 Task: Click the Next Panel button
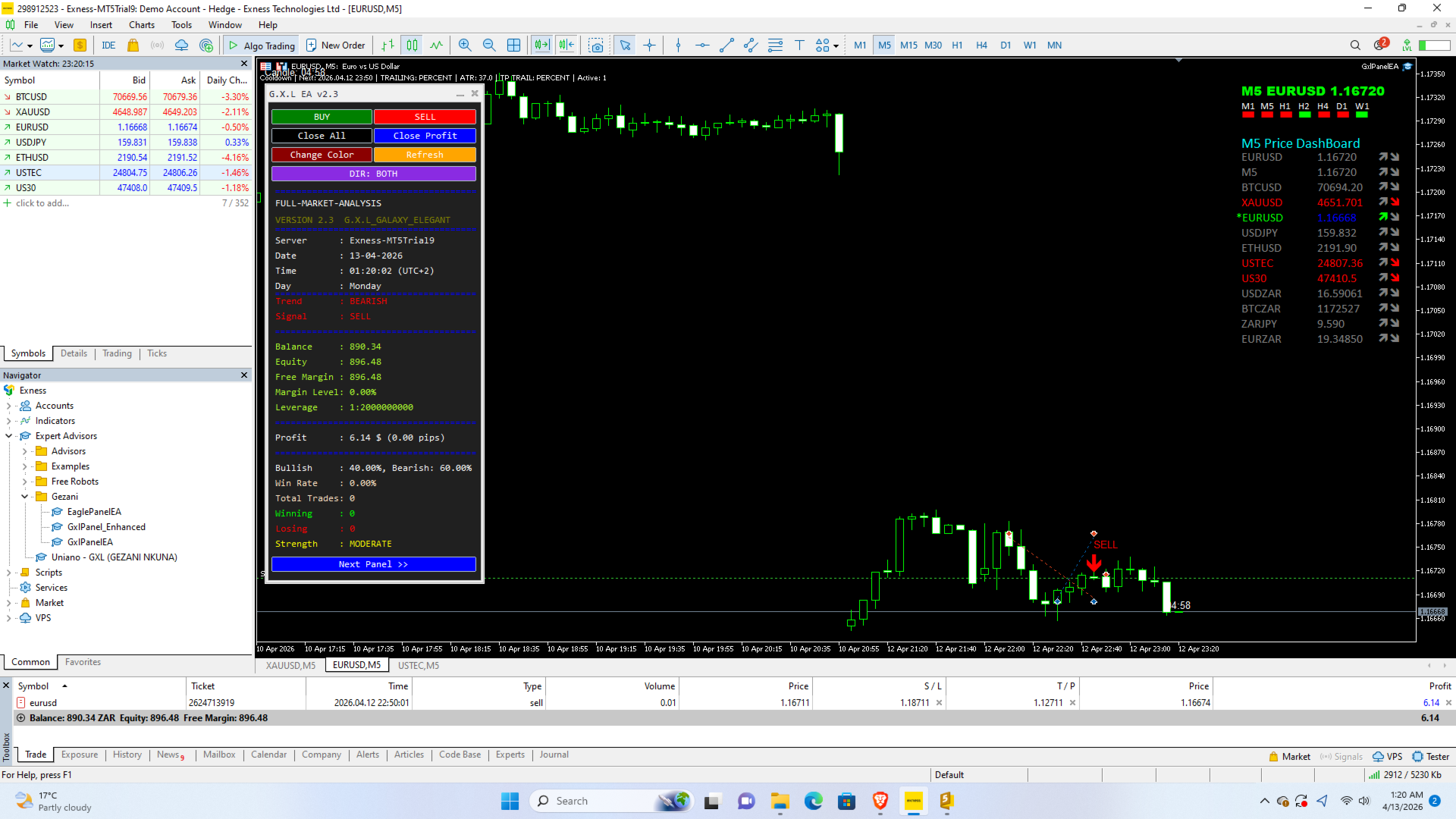point(373,564)
